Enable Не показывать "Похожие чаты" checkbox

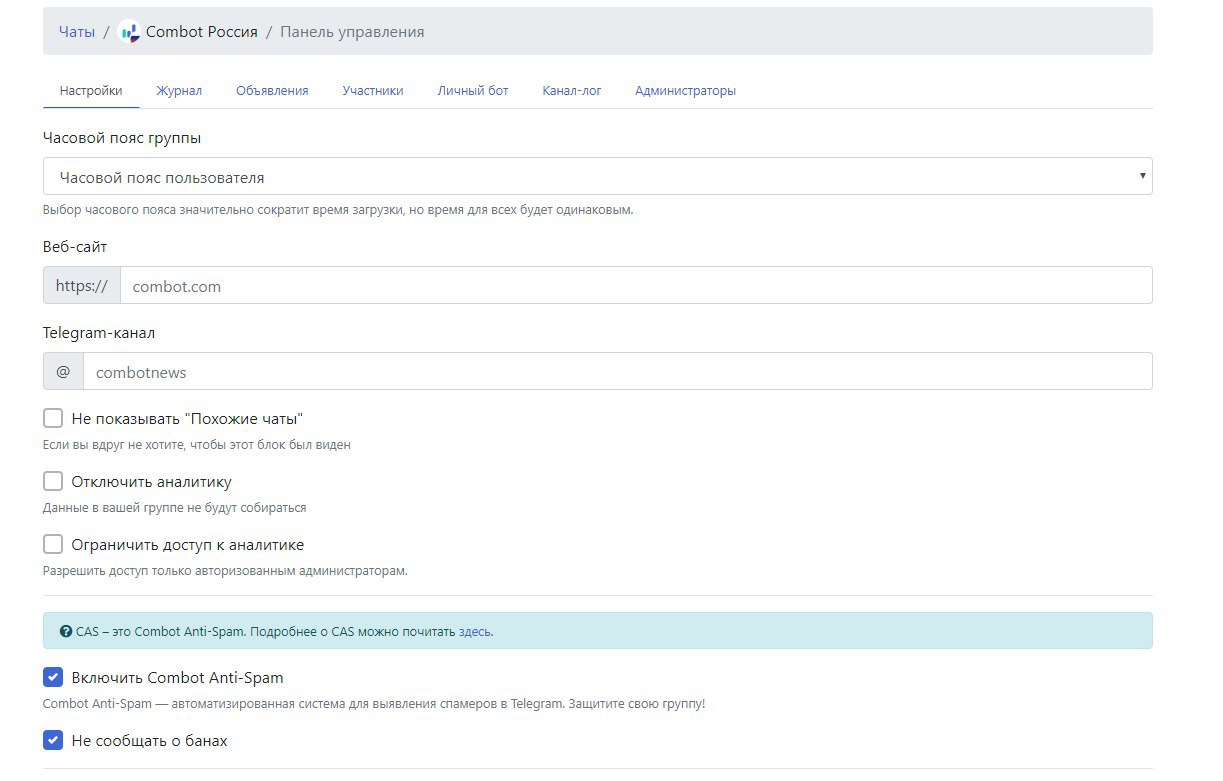click(x=53, y=418)
